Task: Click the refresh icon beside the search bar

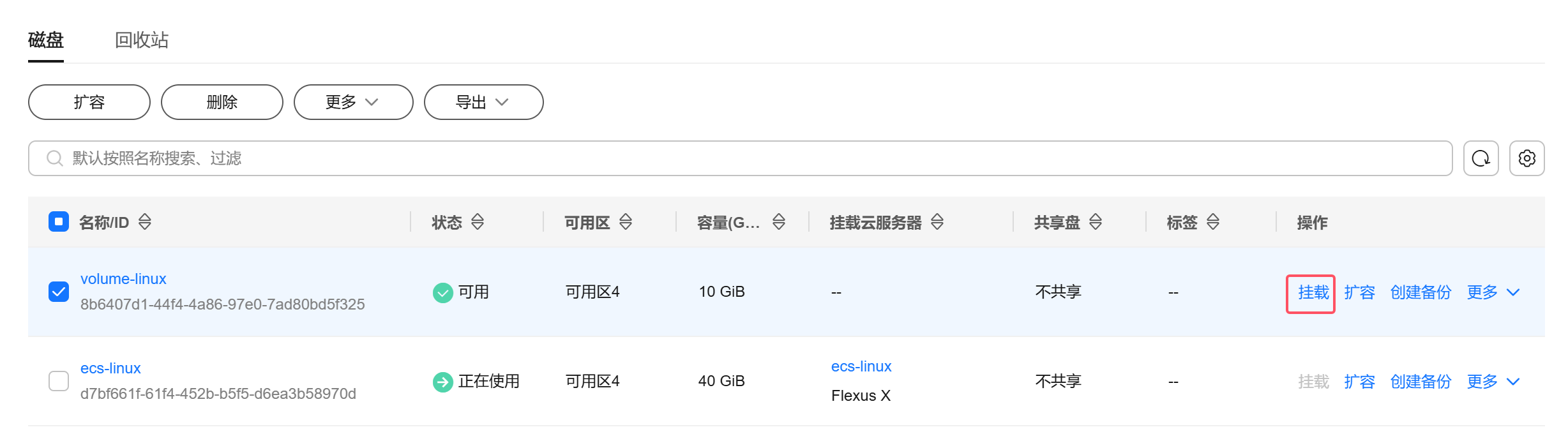Action: pyautogui.click(x=1481, y=158)
